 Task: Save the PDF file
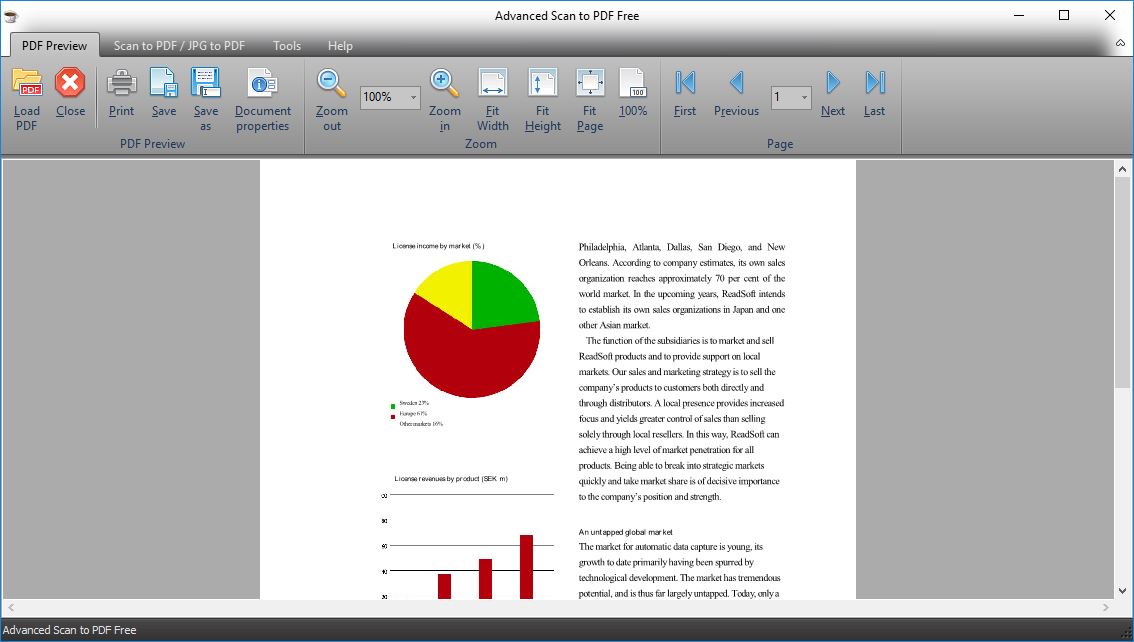163,82
